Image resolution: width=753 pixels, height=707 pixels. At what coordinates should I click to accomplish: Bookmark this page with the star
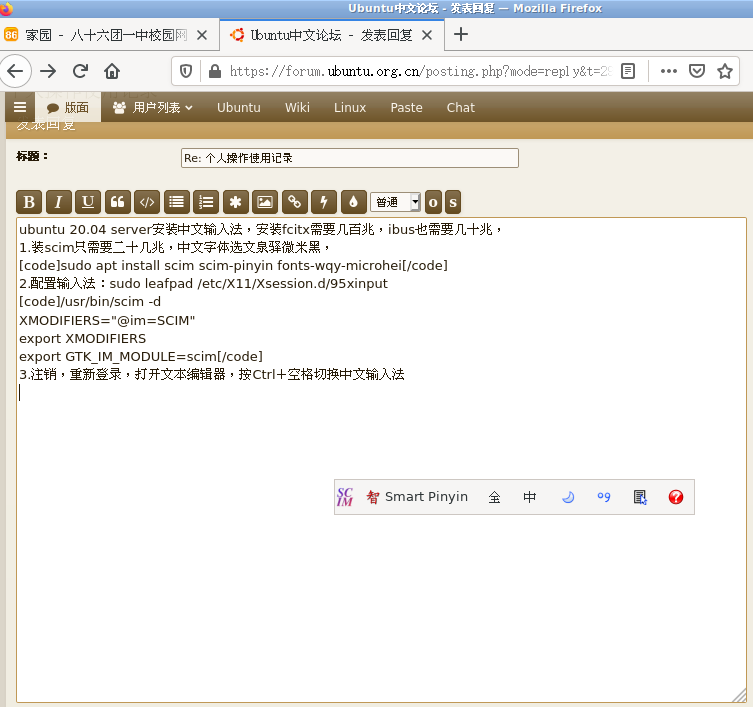[x=725, y=72]
